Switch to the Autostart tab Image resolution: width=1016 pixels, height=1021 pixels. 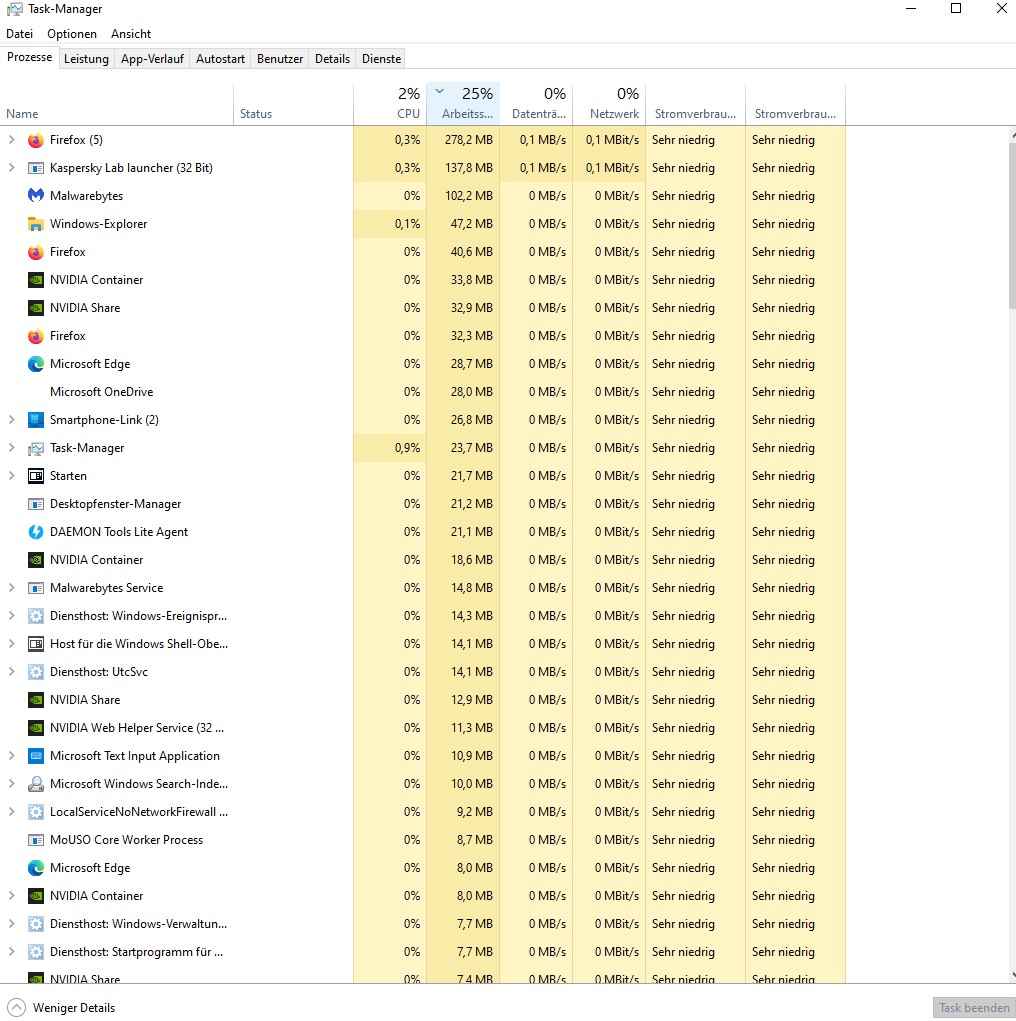pos(220,59)
